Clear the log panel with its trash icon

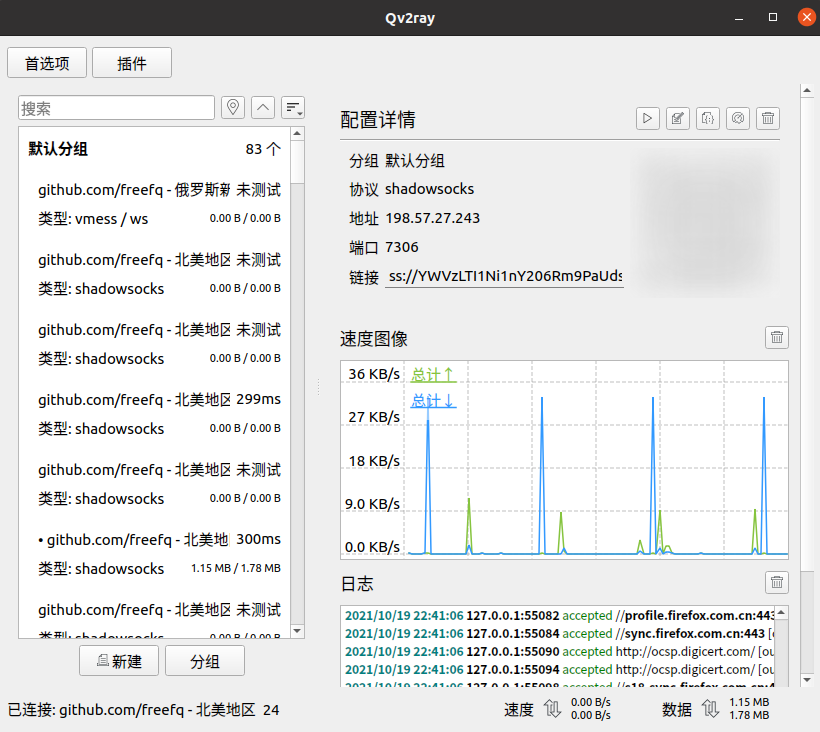776,582
